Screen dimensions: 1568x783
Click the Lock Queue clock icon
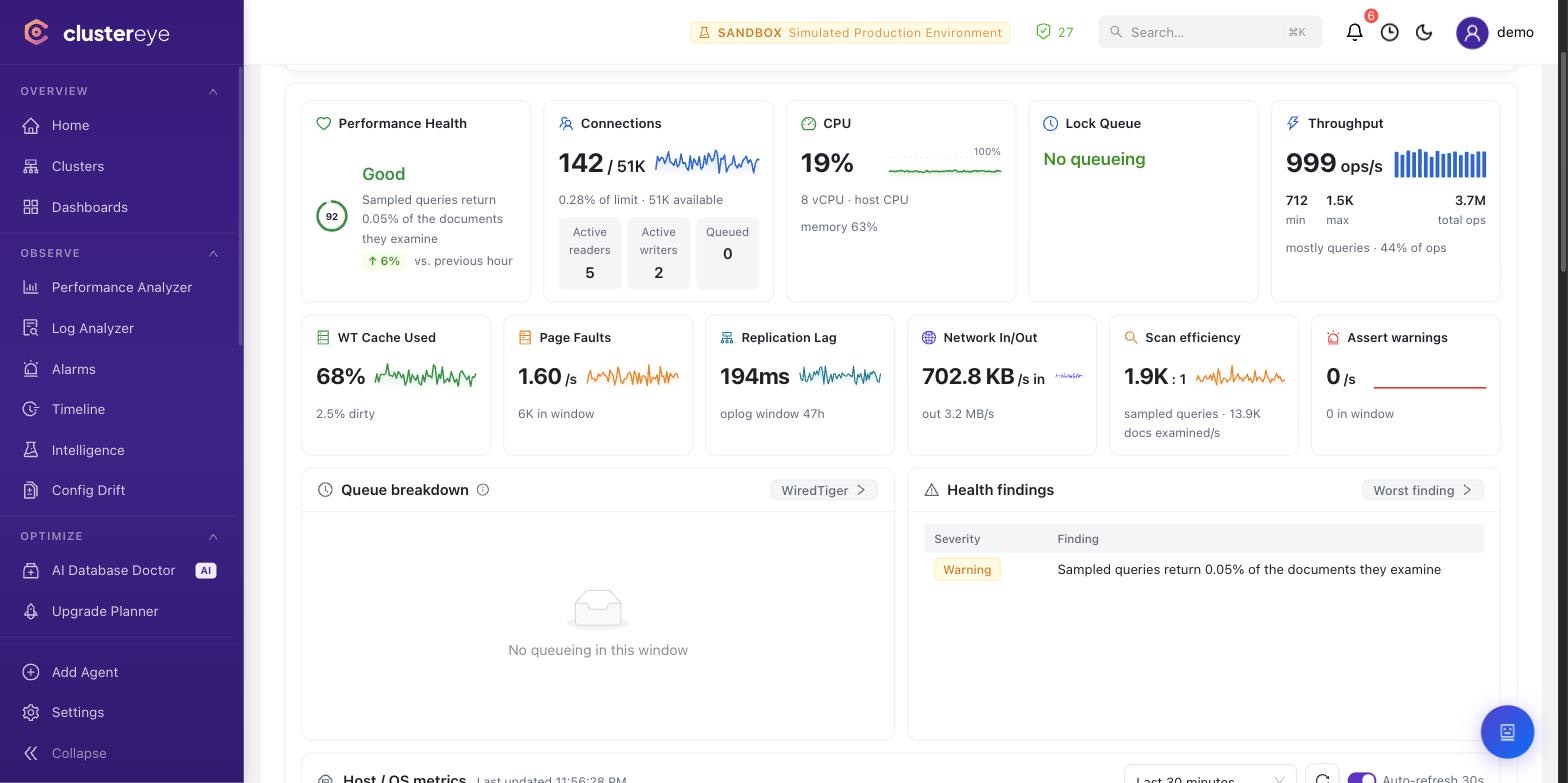(x=1050, y=124)
